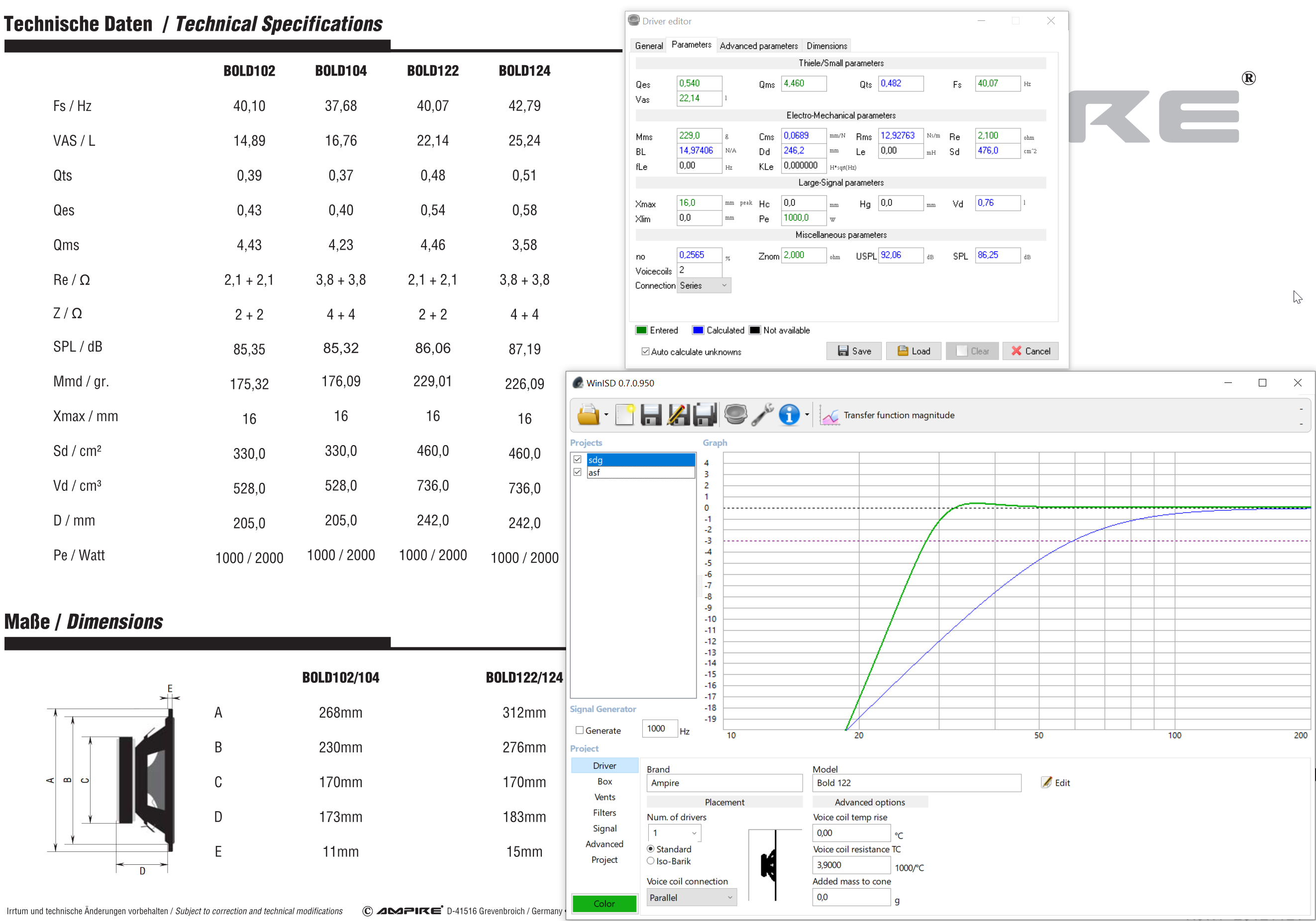
Task: Open the Num. of drivers dropdown
Action: point(675,833)
